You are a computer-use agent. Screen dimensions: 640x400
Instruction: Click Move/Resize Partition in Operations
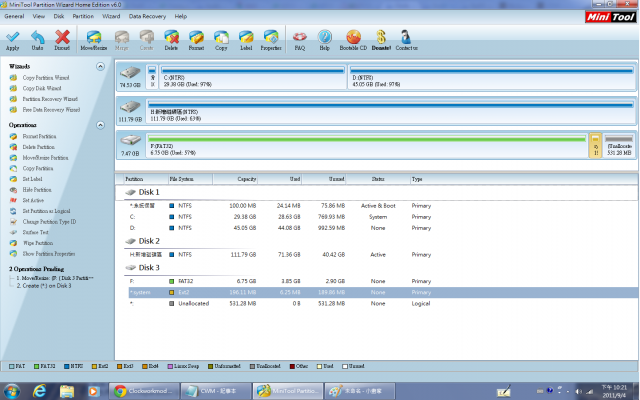coord(45,158)
